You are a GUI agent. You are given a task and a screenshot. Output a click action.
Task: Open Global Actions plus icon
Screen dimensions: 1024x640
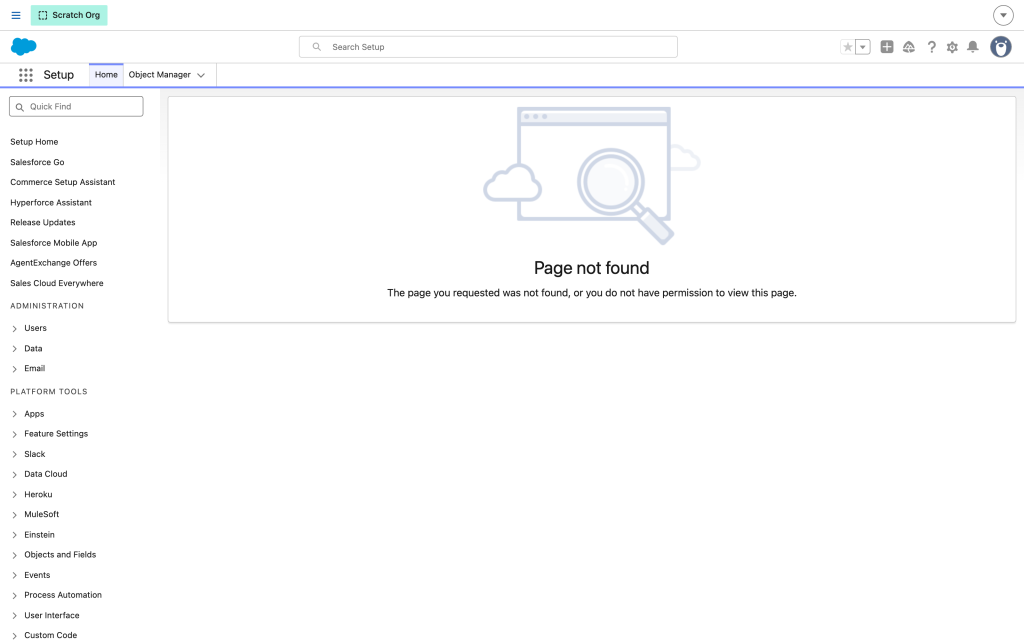point(886,47)
